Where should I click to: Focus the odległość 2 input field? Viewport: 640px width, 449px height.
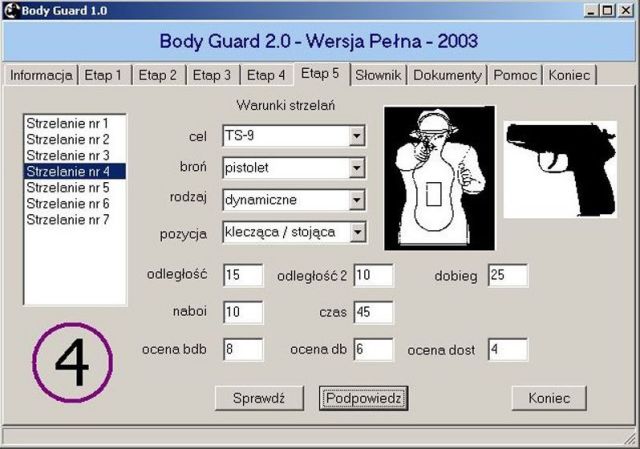click(373, 275)
